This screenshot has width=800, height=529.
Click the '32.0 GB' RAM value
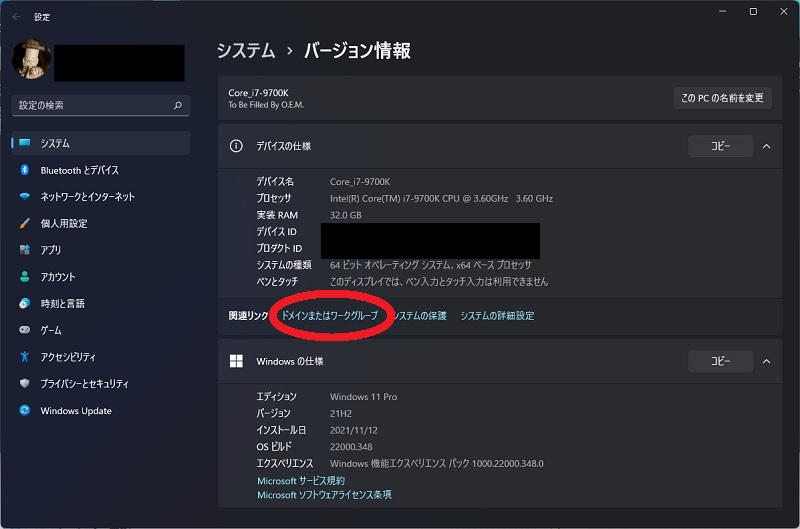pos(345,215)
